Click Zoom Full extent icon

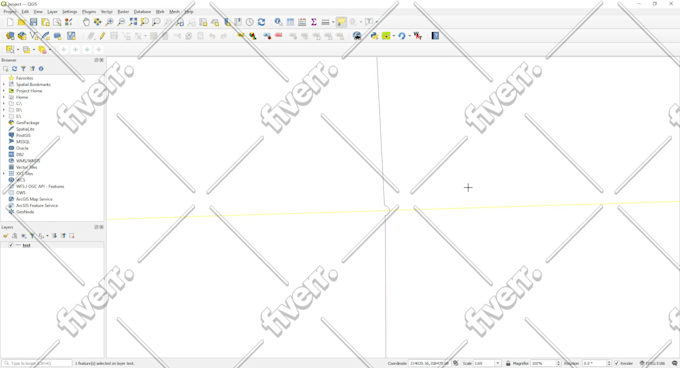coord(133,22)
